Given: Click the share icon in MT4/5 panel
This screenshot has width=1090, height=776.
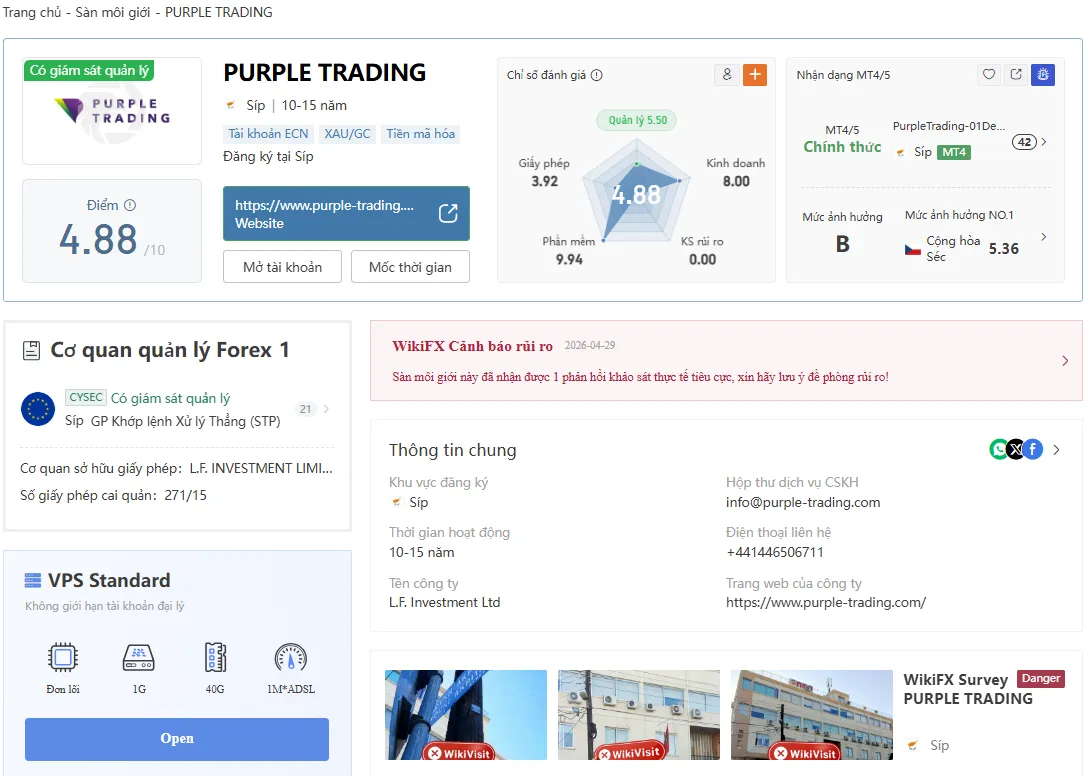Looking at the screenshot, I should click(1016, 74).
